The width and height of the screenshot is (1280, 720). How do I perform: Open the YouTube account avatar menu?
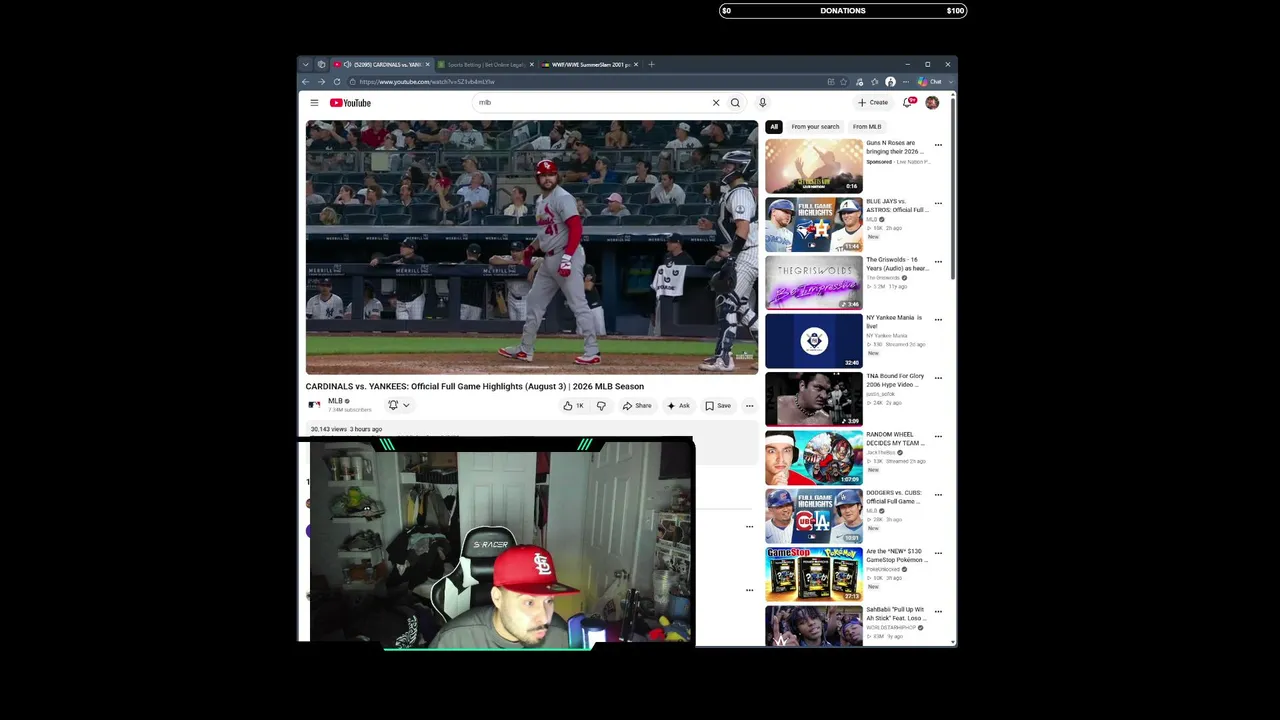click(x=932, y=103)
